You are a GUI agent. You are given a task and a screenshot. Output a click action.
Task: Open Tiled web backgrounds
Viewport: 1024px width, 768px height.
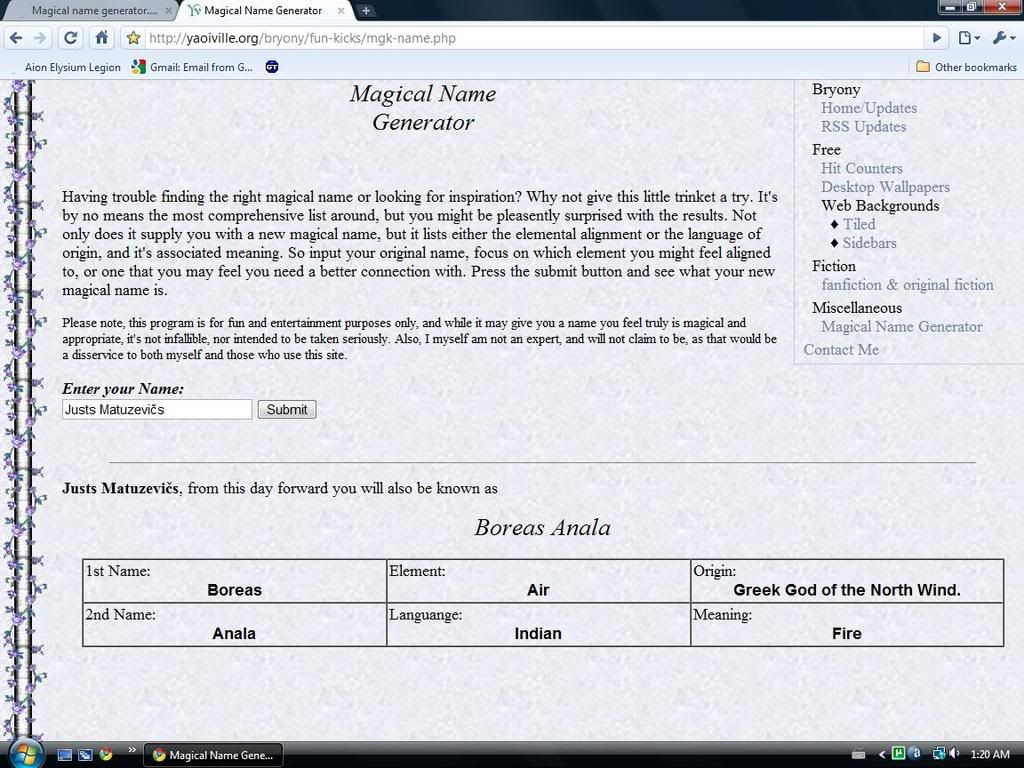(x=859, y=224)
